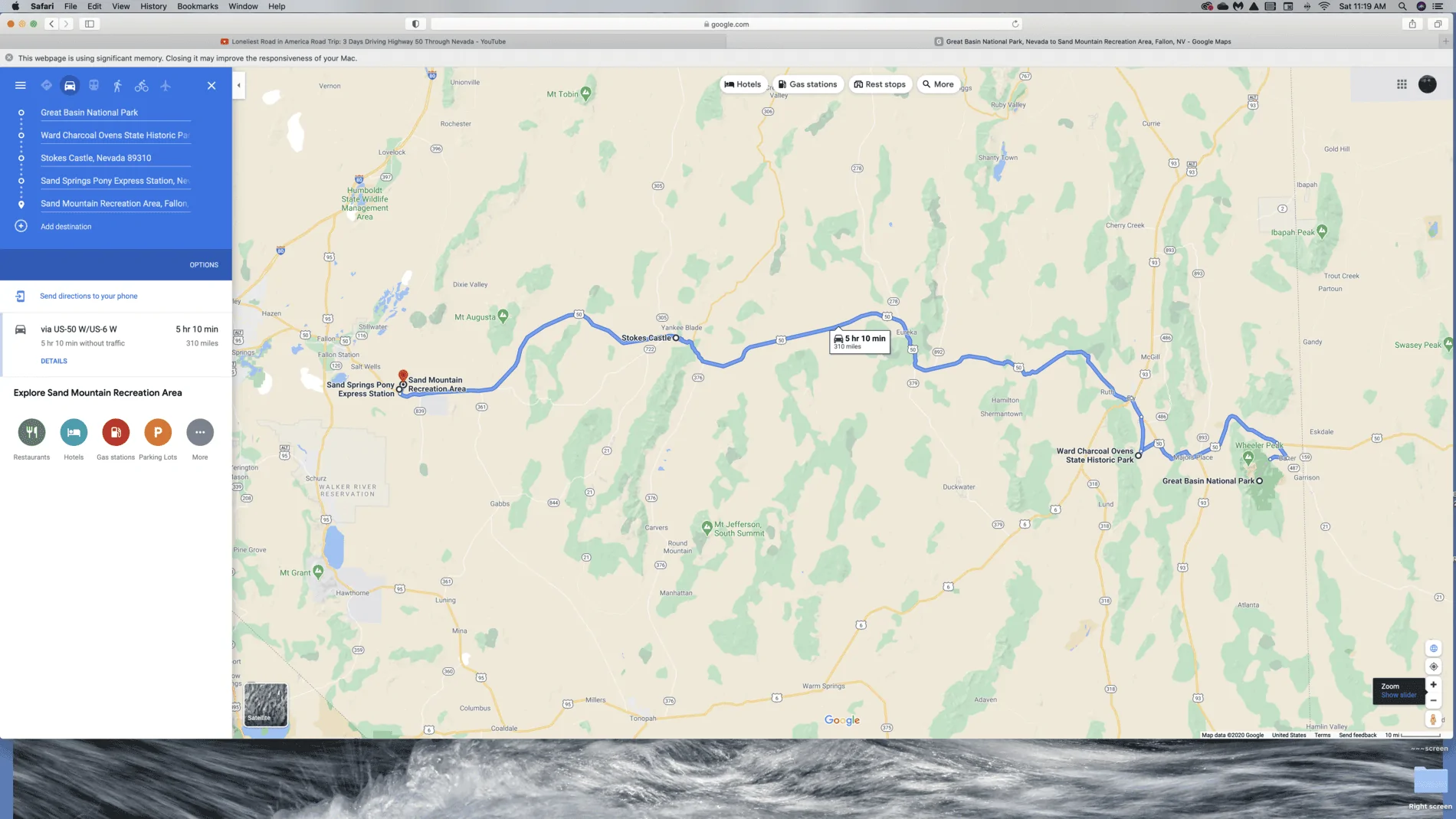
Task: Show your location on the map
Action: (x=1433, y=667)
